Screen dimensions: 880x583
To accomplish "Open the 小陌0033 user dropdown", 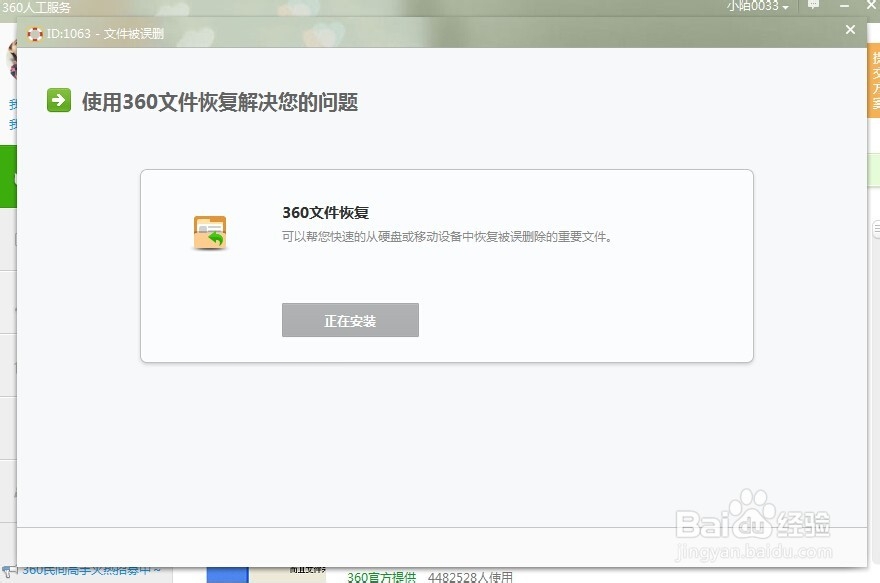I will click(758, 6).
